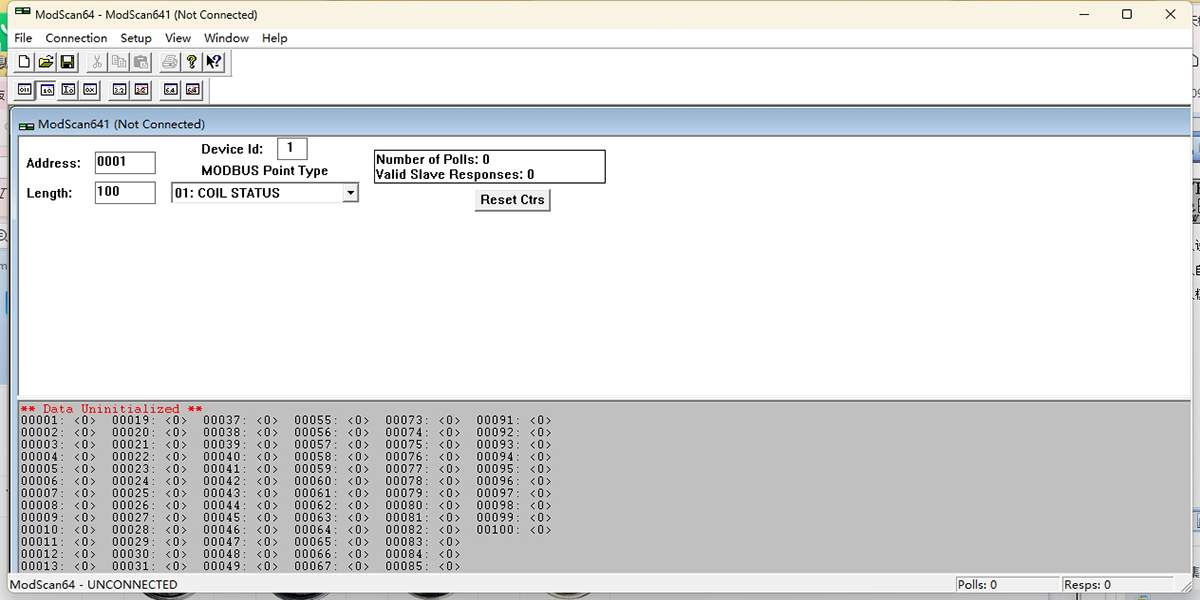Click the data entry '00010: <0>'

pos(58,530)
